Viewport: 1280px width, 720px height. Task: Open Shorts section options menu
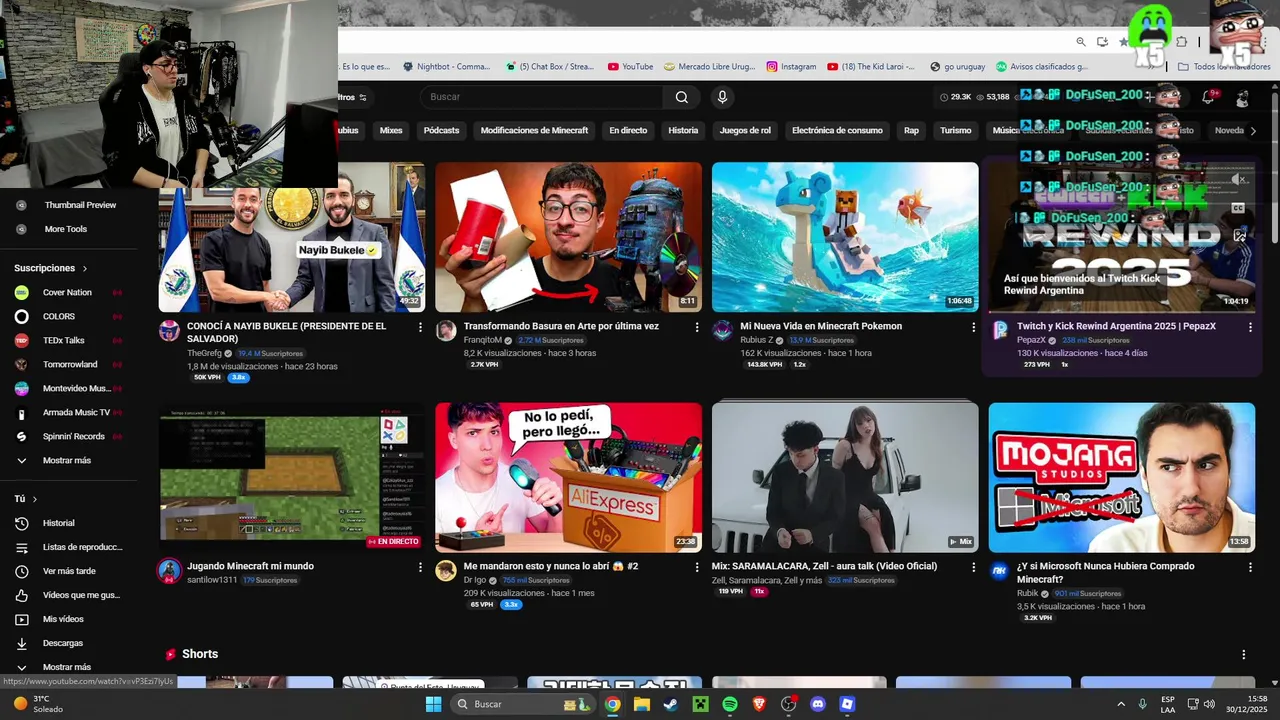pyautogui.click(x=1244, y=654)
